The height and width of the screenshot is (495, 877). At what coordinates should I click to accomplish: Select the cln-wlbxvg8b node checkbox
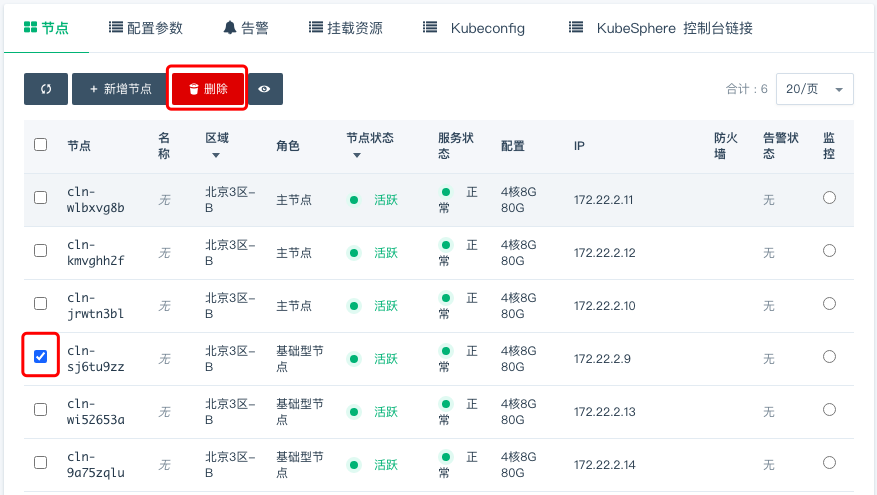(x=41, y=197)
